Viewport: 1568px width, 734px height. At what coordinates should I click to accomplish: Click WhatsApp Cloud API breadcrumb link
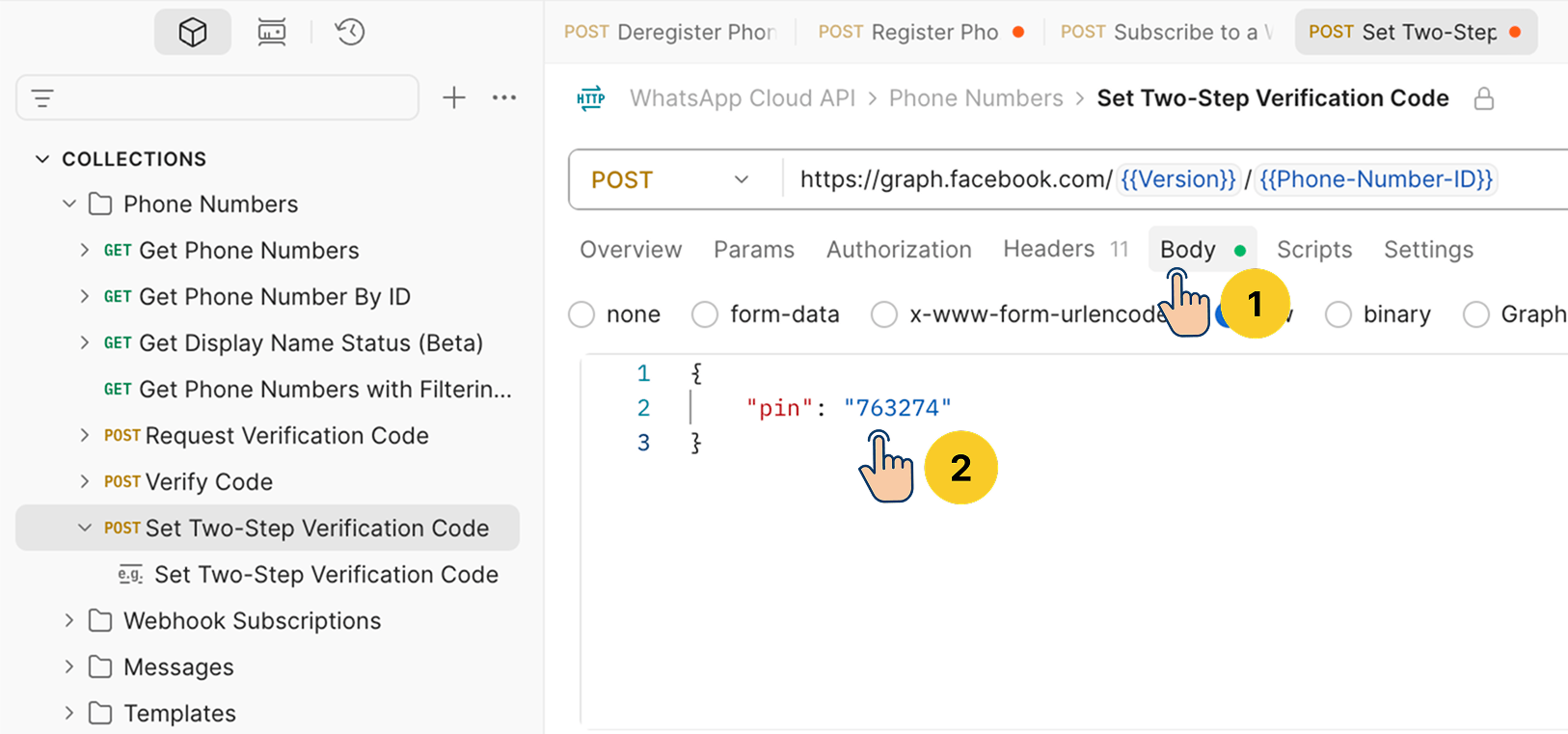(x=743, y=98)
